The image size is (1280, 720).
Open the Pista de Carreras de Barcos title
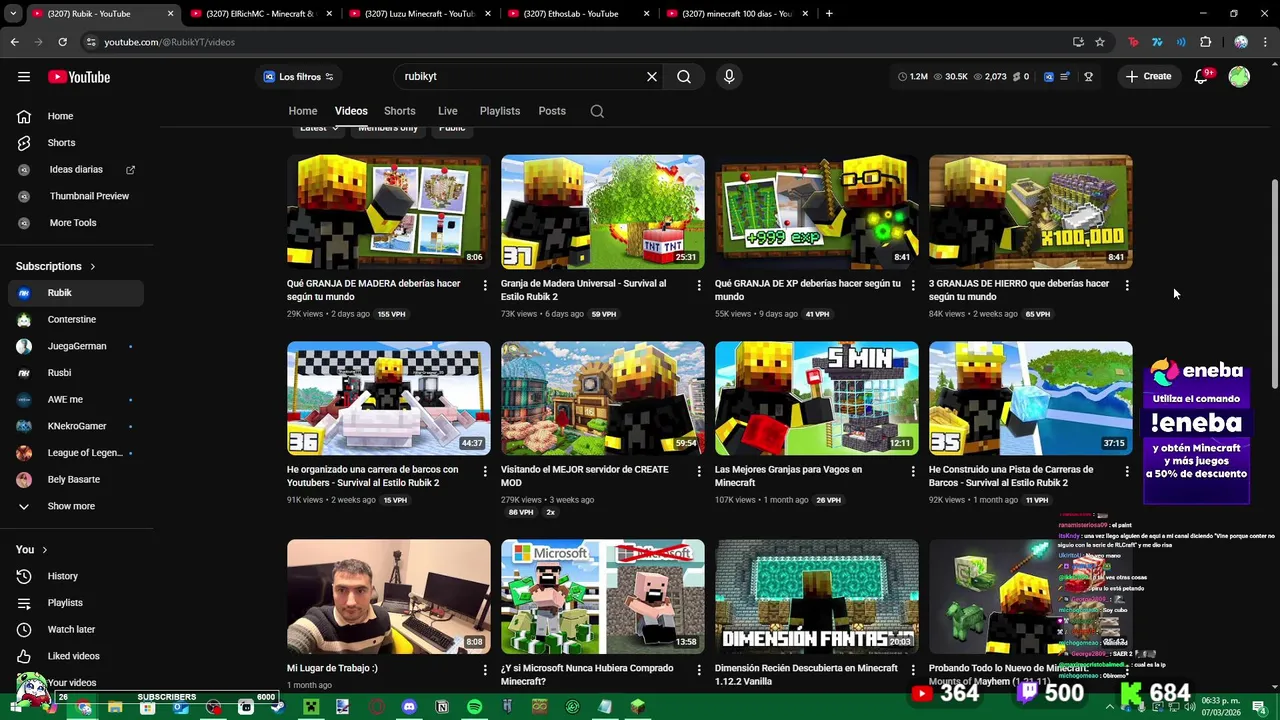[x=1011, y=476]
